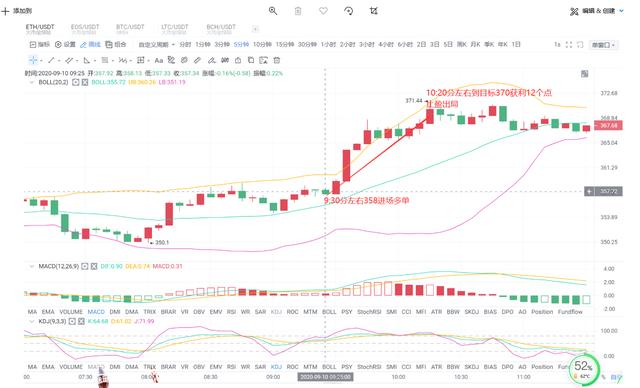Click the trash delete icon in top bar
This screenshot has height=388, width=640.
click(x=298, y=11)
